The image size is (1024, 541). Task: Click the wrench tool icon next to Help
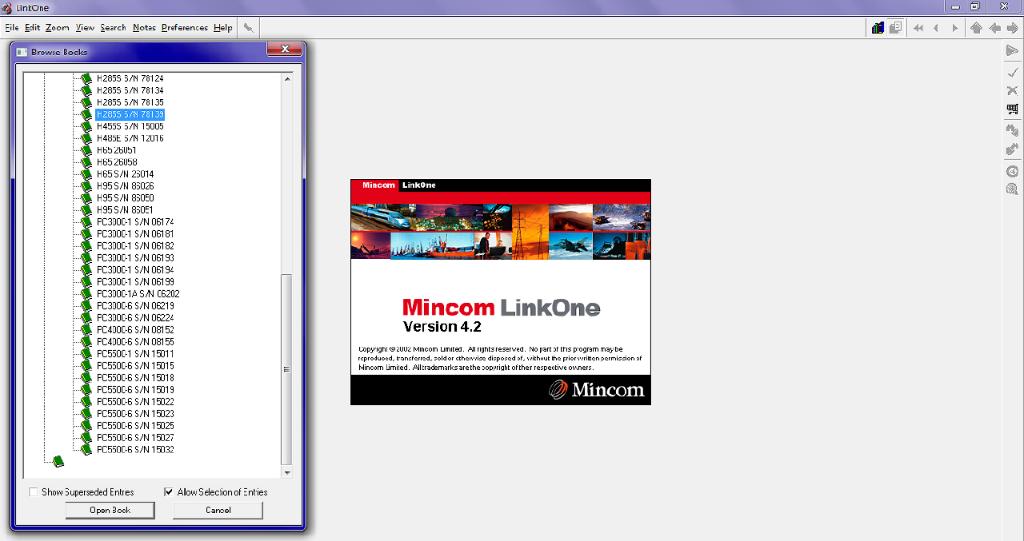248,27
